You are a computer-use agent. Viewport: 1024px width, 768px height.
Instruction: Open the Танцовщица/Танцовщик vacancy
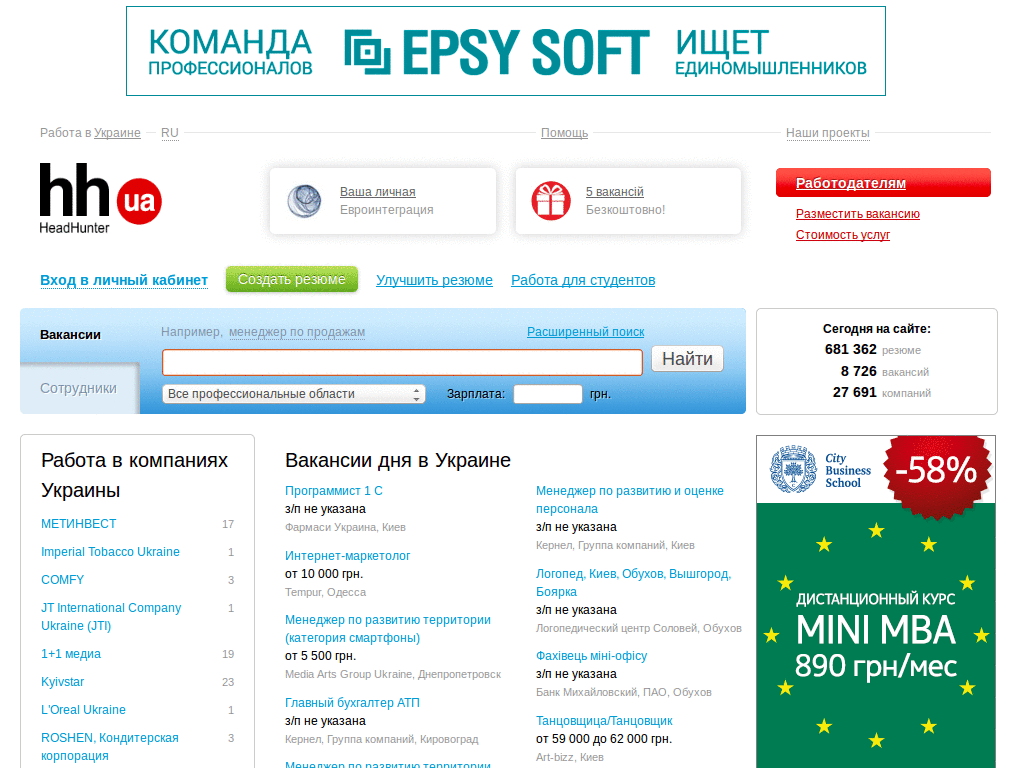pyautogui.click(x=604, y=721)
